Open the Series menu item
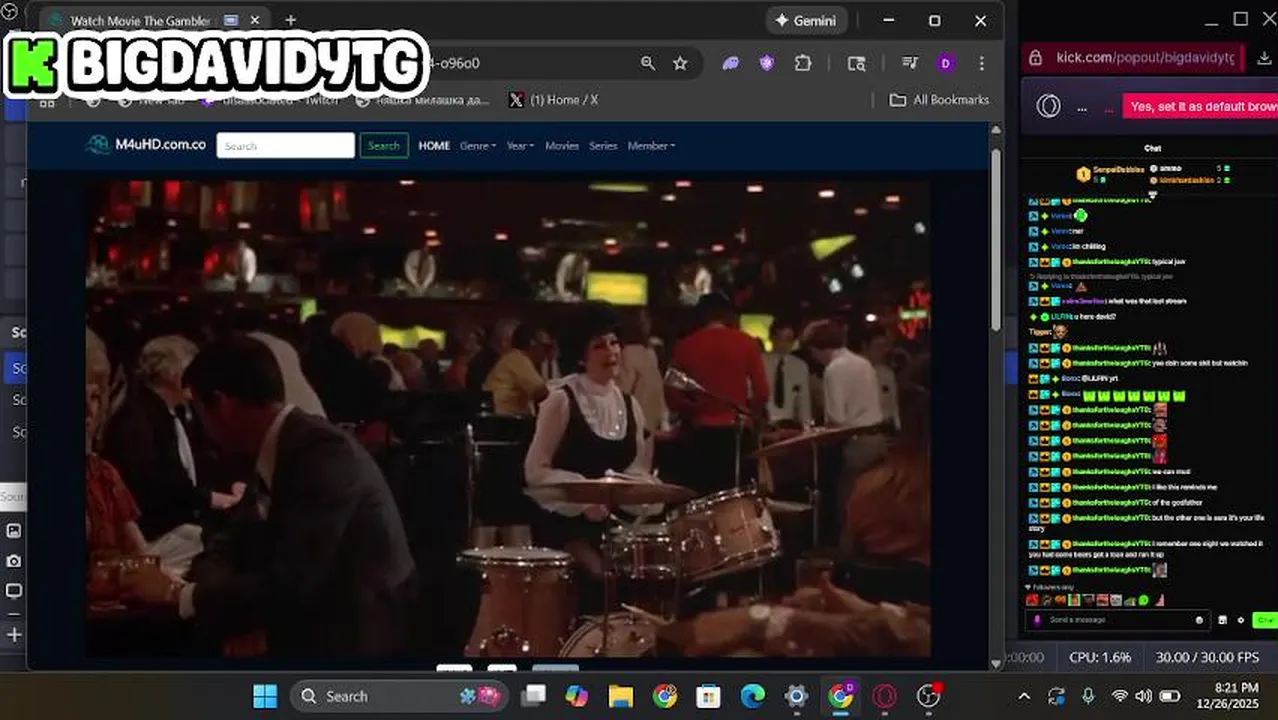This screenshot has height=720, width=1278. (603, 146)
